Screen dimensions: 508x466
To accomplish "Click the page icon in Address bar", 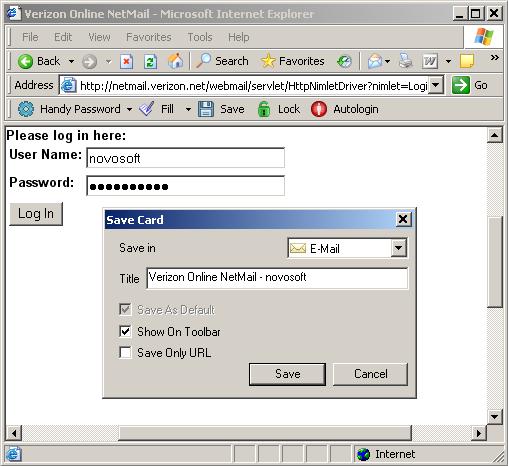I will (x=68, y=86).
